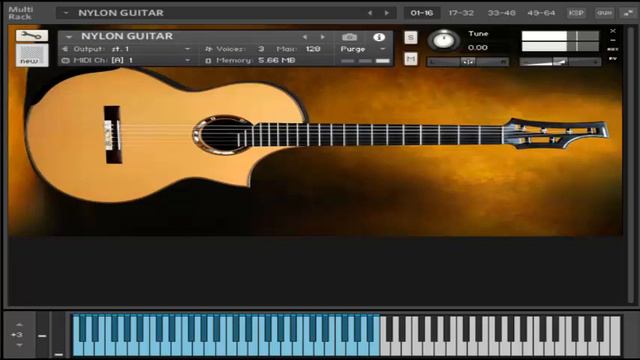Open instrument edit mode with the wrench icon
This screenshot has width=640, height=360.
[32, 36]
